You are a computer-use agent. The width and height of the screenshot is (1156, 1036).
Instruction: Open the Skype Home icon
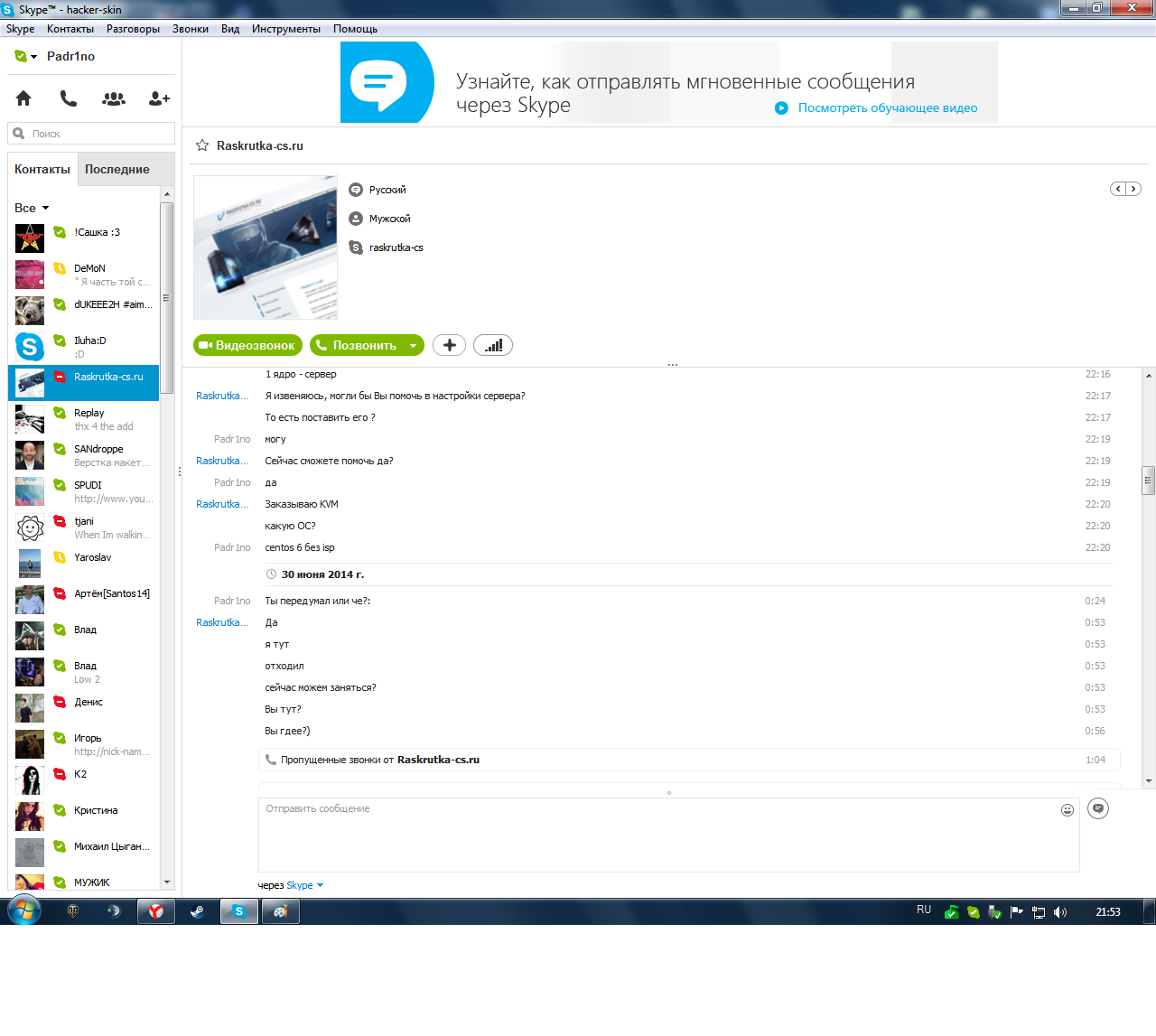(x=23, y=98)
